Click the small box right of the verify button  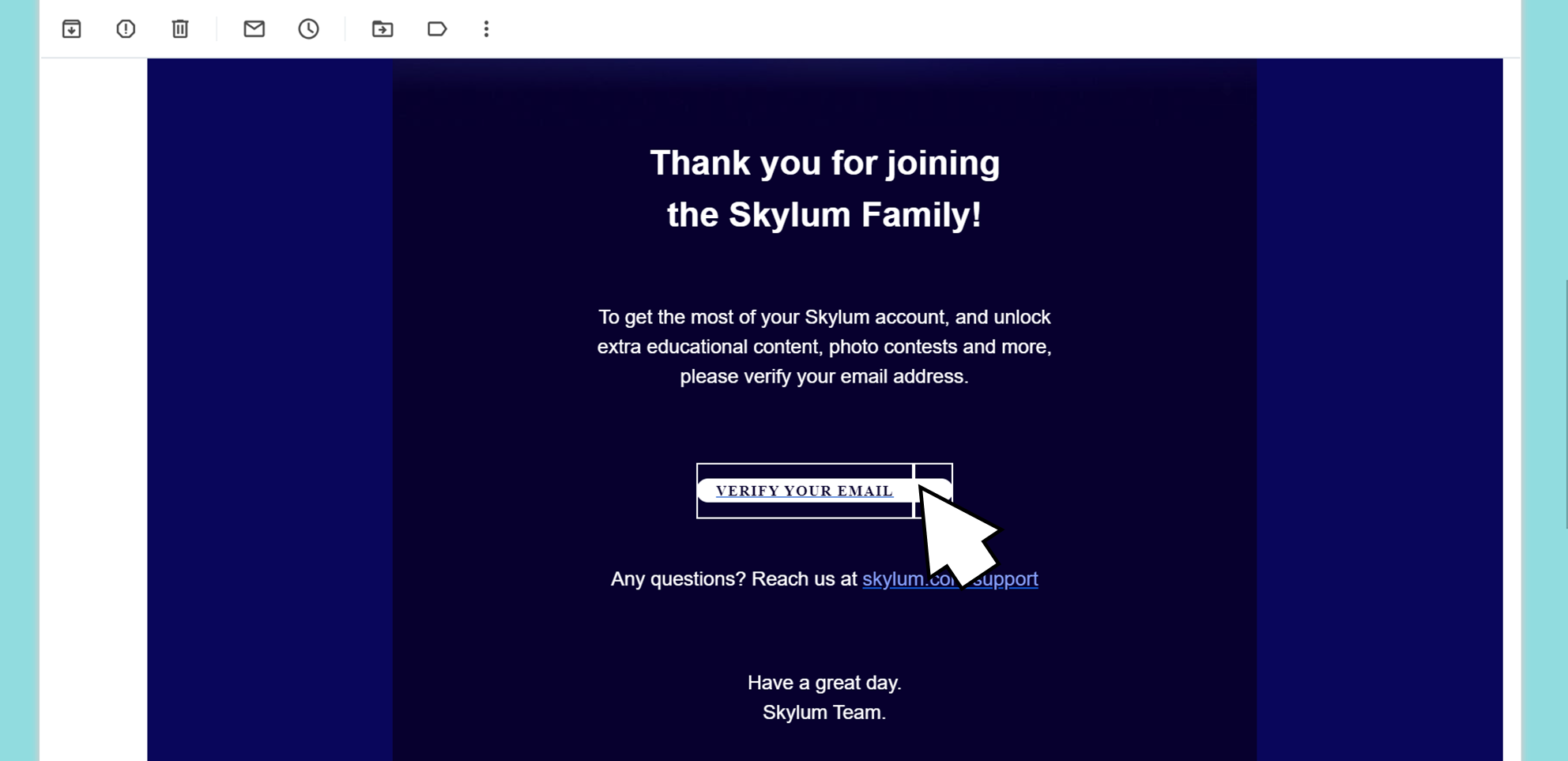pyautogui.click(x=933, y=491)
